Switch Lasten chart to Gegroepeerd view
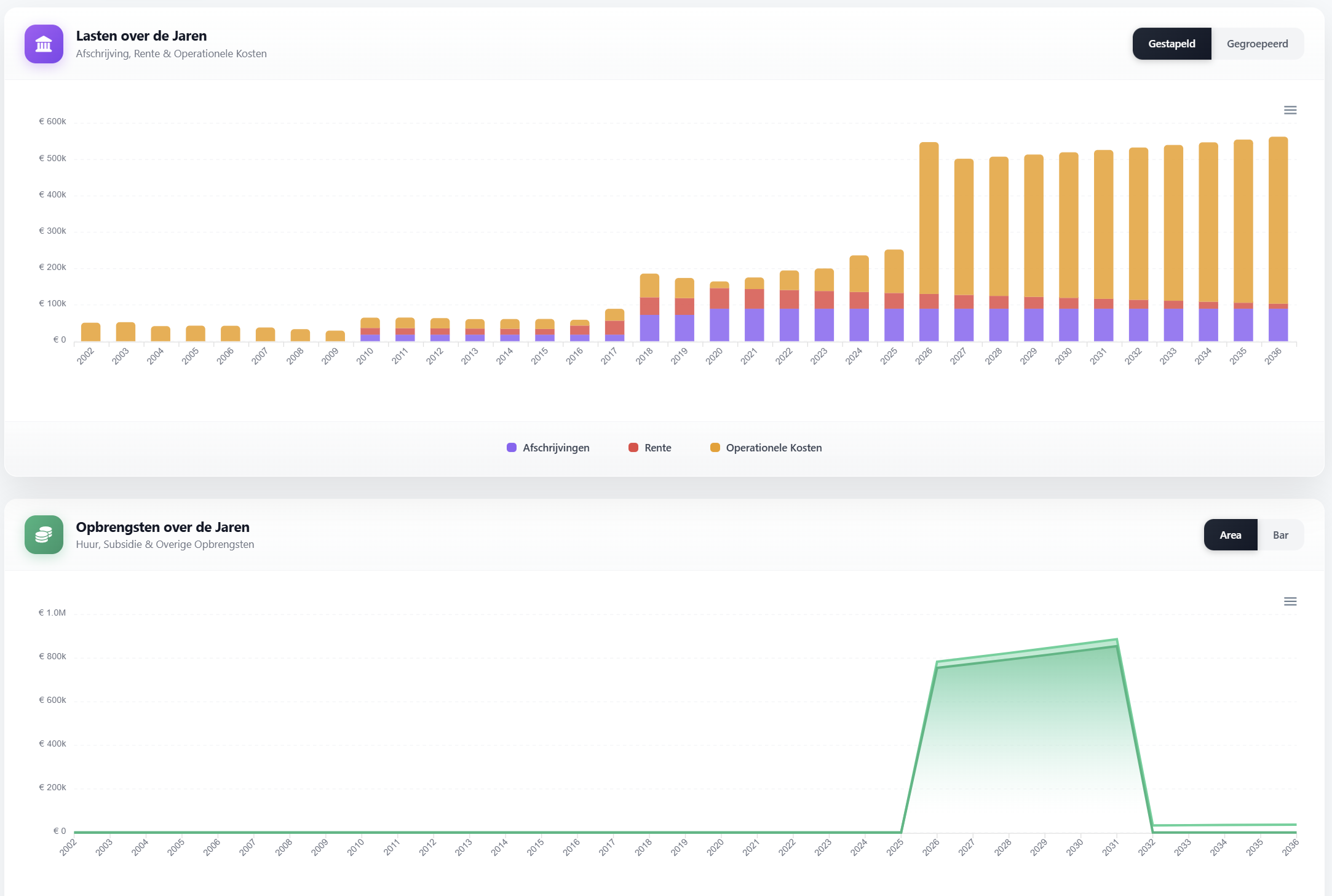The height and width of the screenshot is (896, 1332). (1257, 44)
